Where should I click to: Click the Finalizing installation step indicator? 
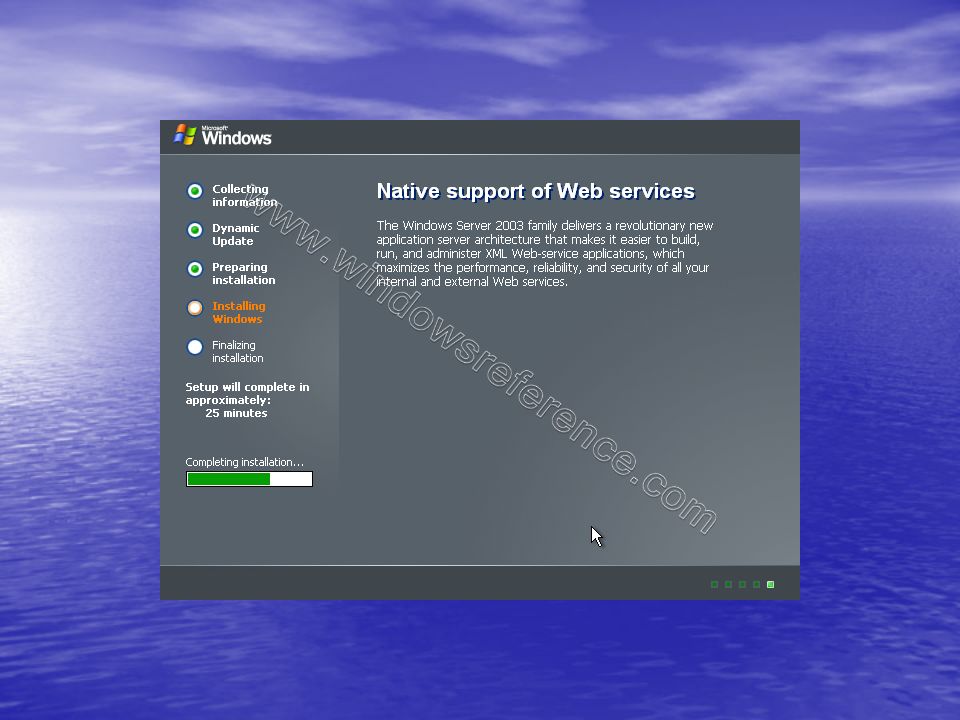[195, 347]
